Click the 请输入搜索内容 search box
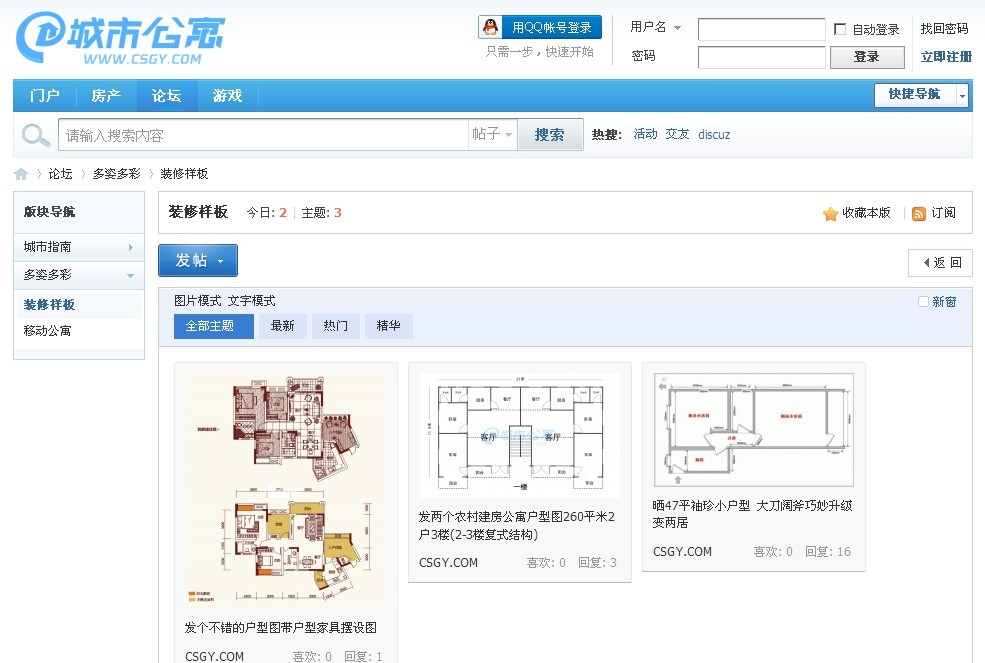Image resolution: width=985 pixels, height=663 pixels. (x=264, y=134)
